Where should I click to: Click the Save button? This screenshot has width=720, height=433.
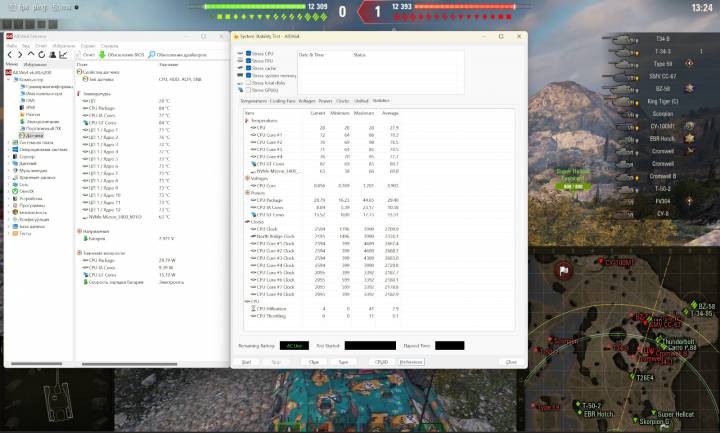343,362
